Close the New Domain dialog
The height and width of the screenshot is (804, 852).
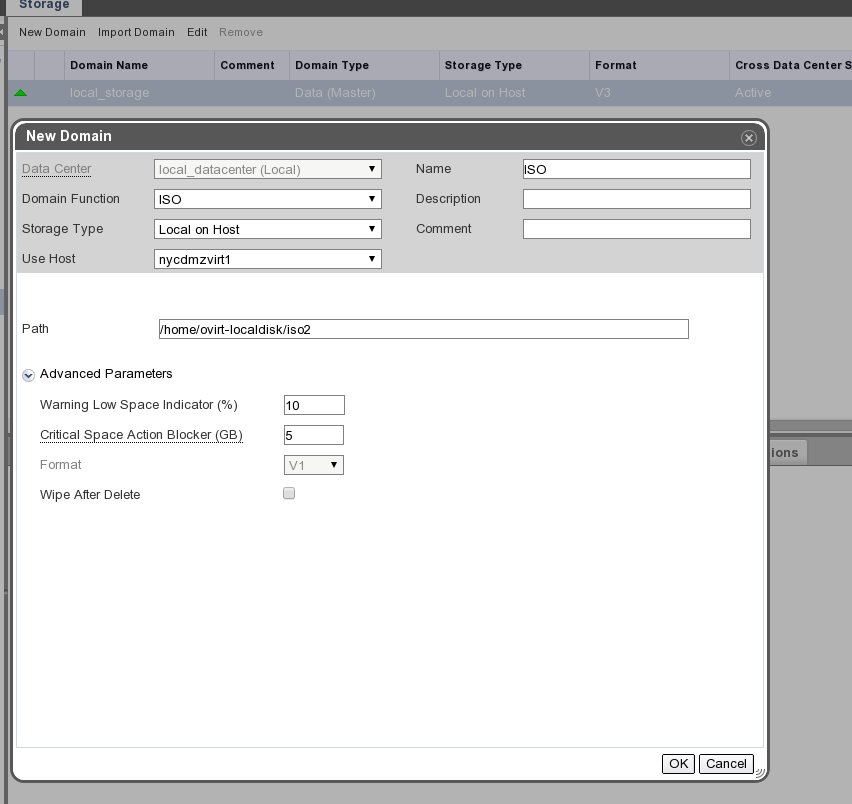point(747,138)
